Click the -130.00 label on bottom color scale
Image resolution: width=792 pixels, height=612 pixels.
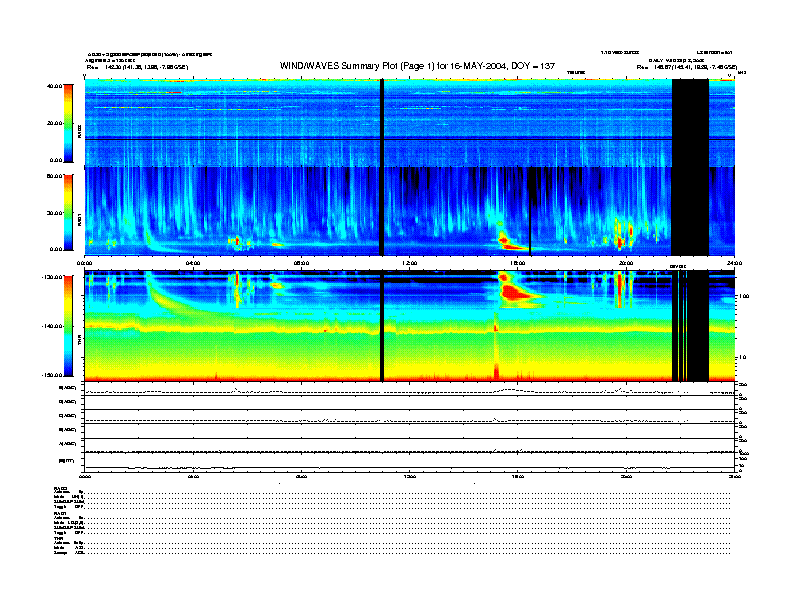click(x=50, y=276)
